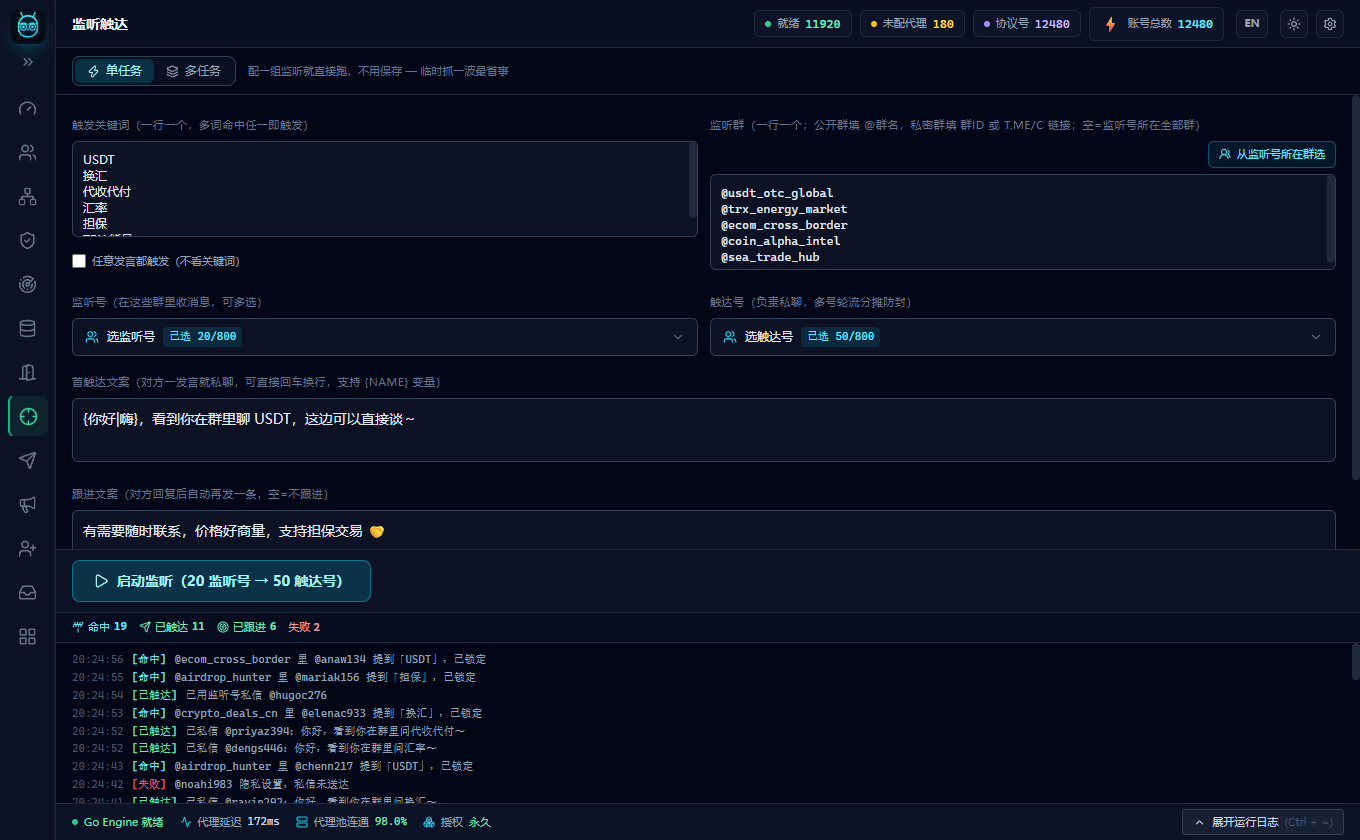Click the run log panel scrollbar
This screenshot has width=1360, height=840.
tap(1355, 661)
